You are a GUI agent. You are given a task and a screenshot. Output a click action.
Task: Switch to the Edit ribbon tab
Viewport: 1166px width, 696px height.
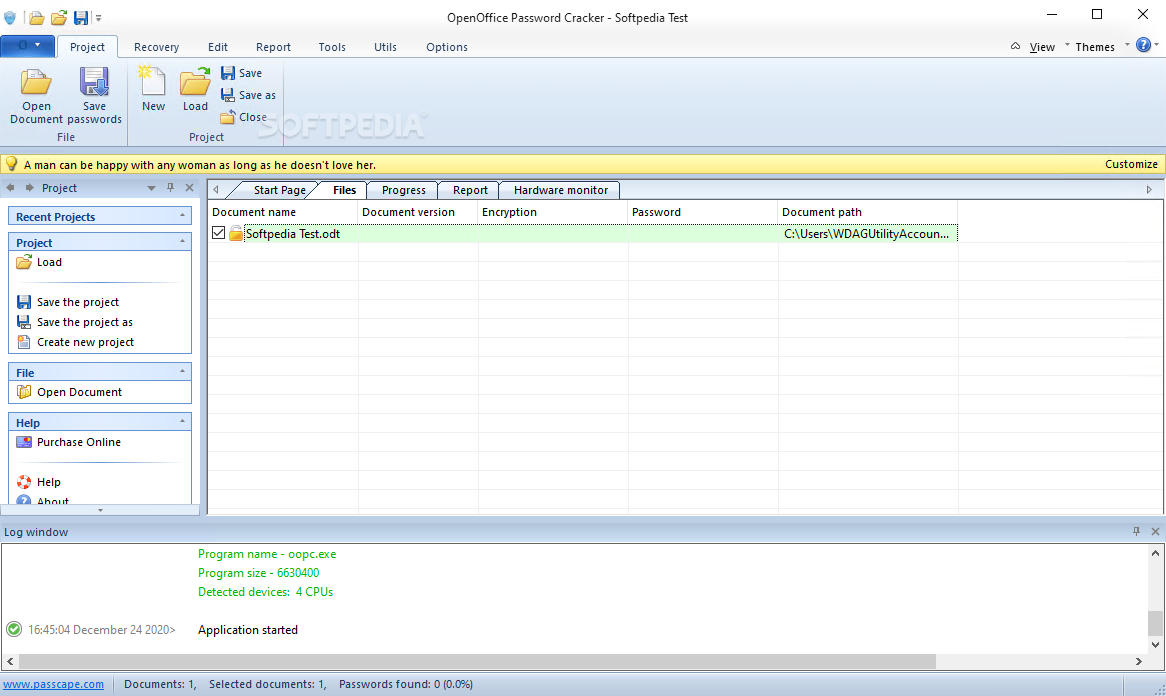218,47
